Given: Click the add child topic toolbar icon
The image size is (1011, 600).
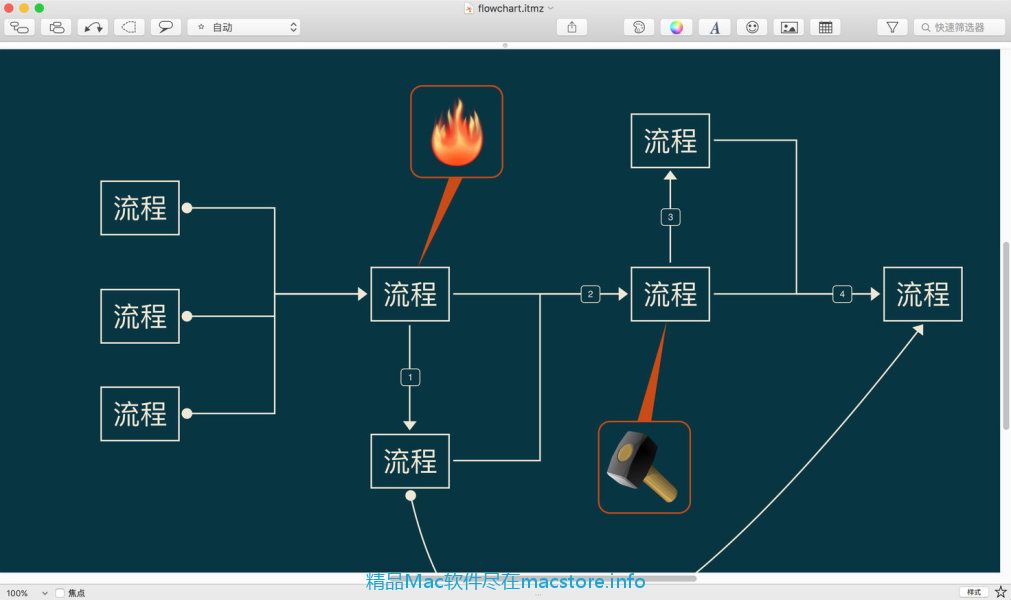Looking at the screenshot, I should tap(19, 27).
